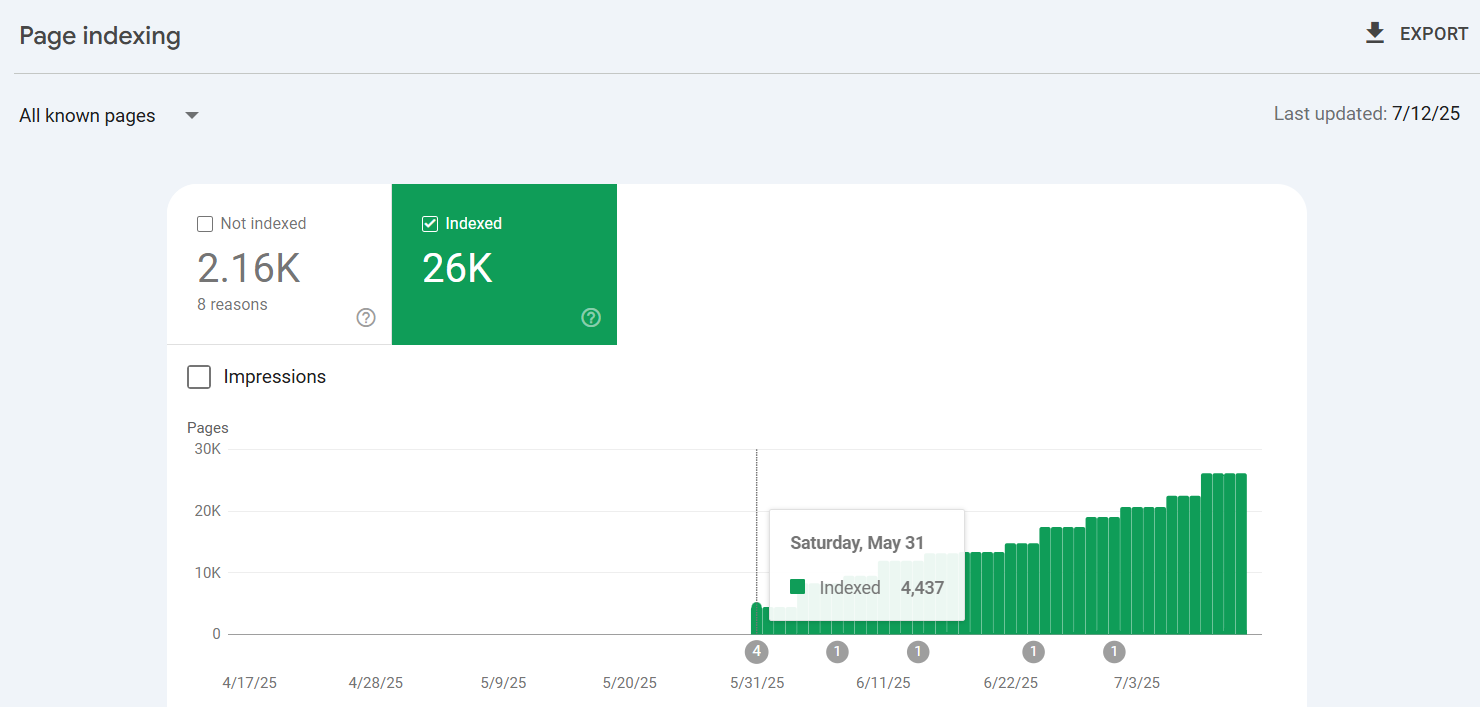Click the 8 reasons text
This screenshot has height=707, width=1480.
tap(232, 305)
